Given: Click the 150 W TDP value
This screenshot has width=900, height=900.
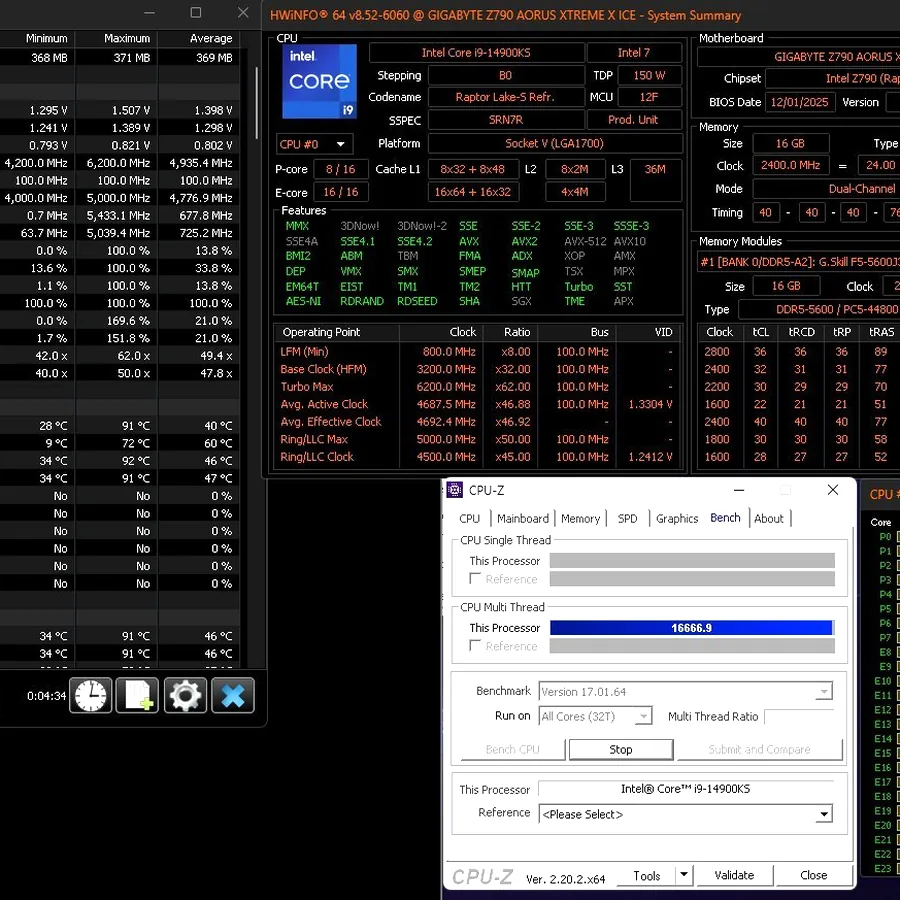Looking at the screenshot, I should [649, 75].
